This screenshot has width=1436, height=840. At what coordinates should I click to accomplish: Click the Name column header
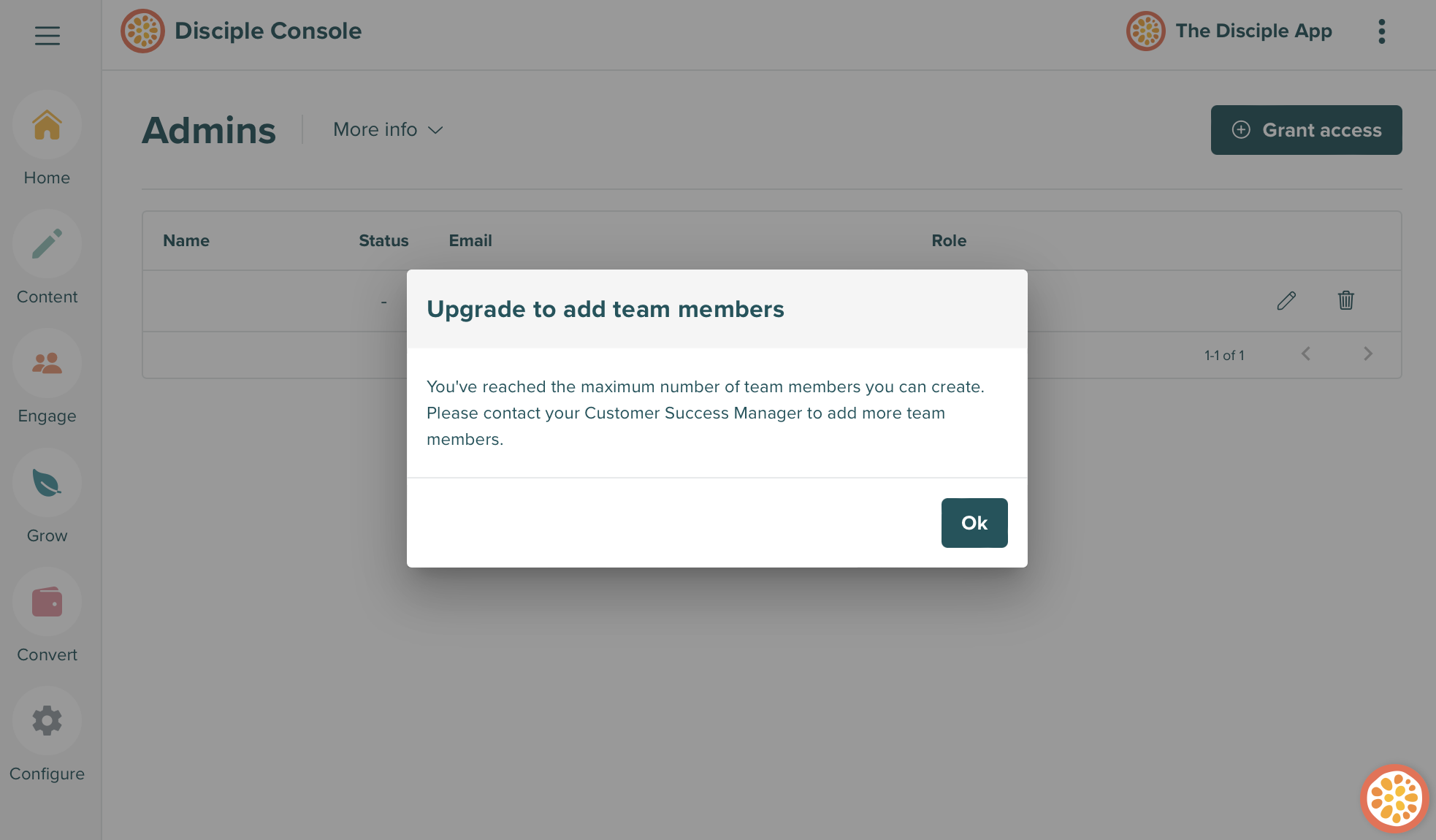(186, 240)
